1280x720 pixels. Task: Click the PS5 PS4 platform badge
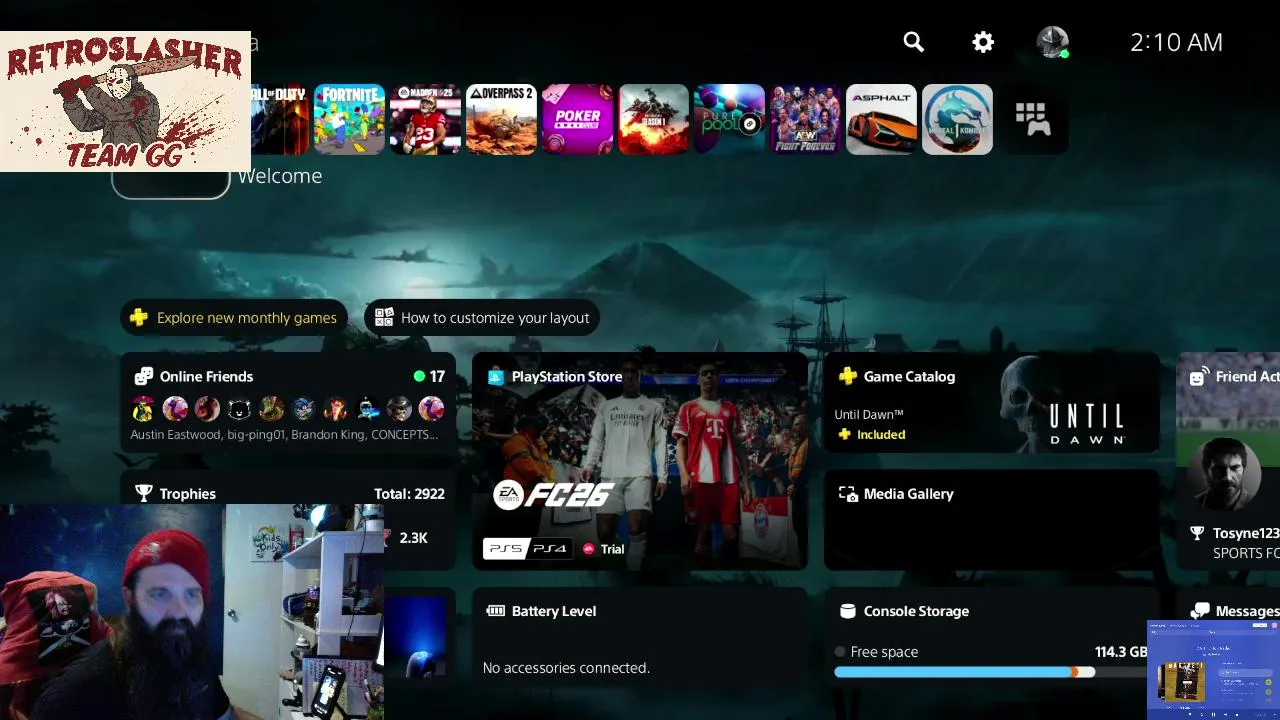pos(527,549)
